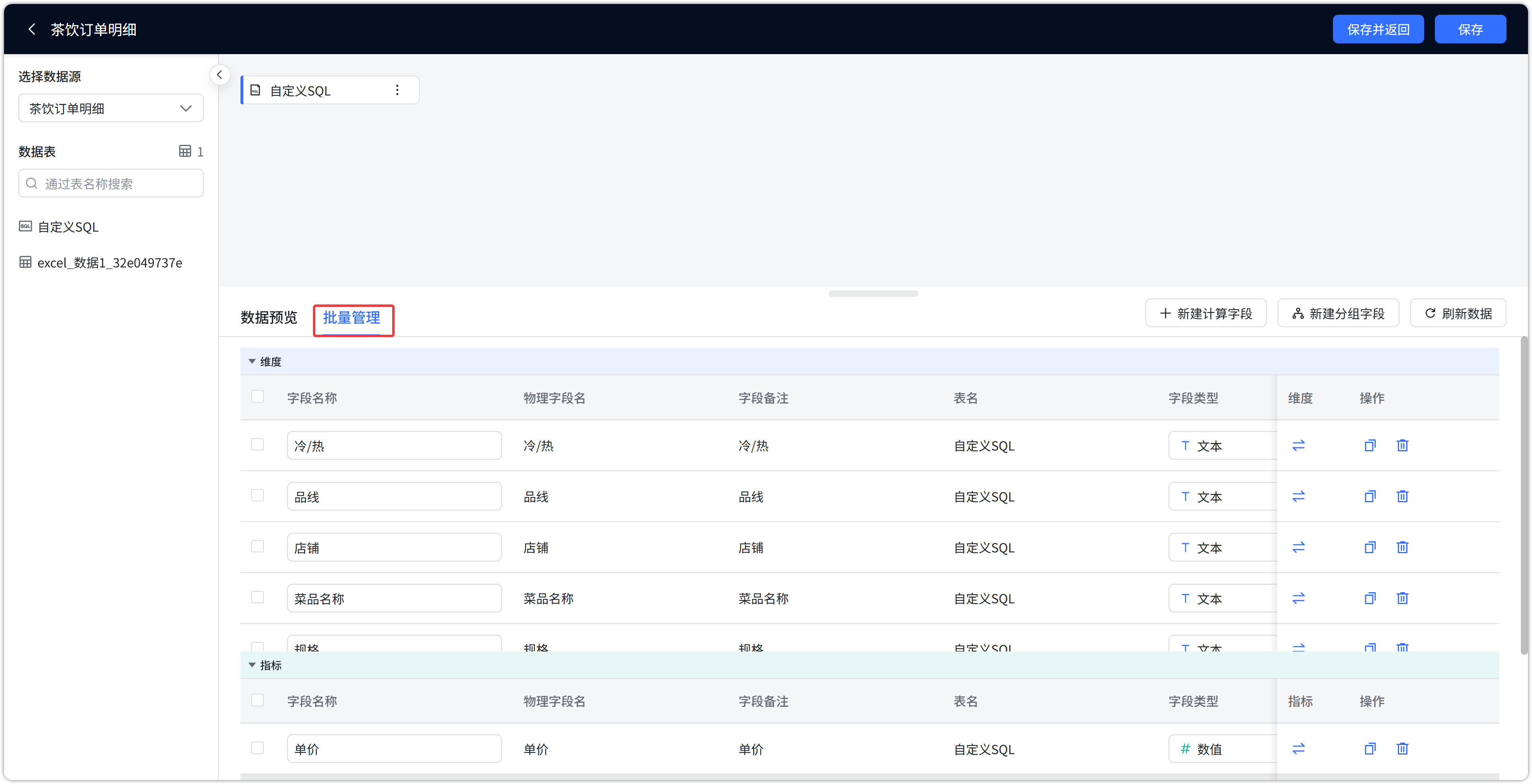The width and height of the screenshot is (1532, 784).
Task: Check the 菜品名称 row checkbox
Action: pos(258,598)
